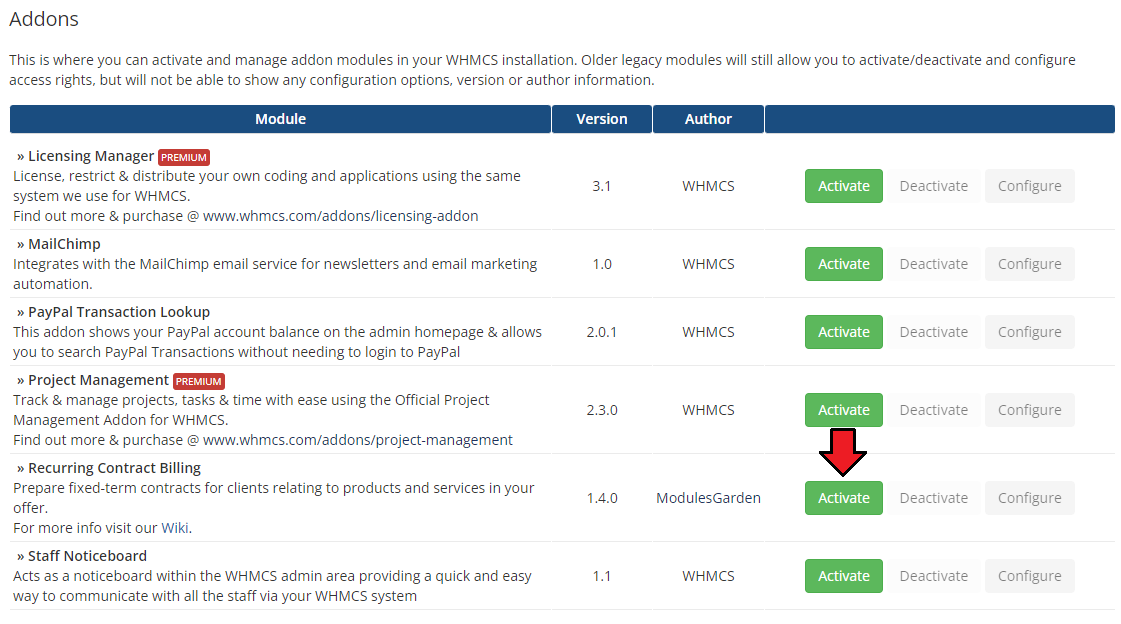The width and height of the screenshot is (1121, 624).
Task: Open Configure for MailChimp
Action: click(x=1029, y=264)
